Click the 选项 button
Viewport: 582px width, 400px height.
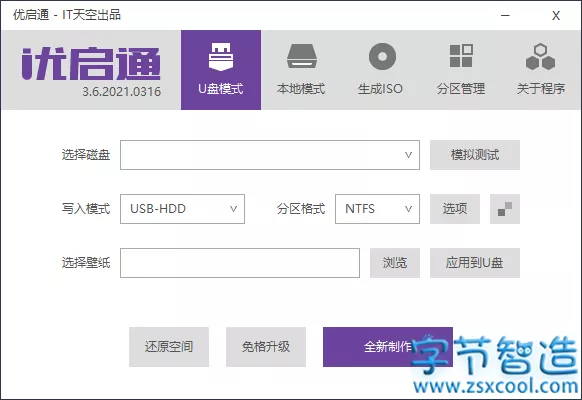coord(455,209)
